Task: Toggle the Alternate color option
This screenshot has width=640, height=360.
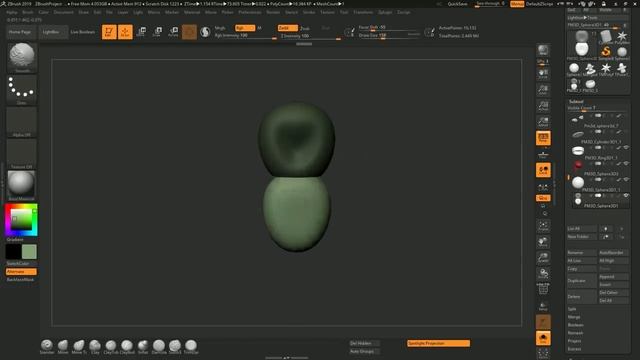Action: [x=21, y=272]
